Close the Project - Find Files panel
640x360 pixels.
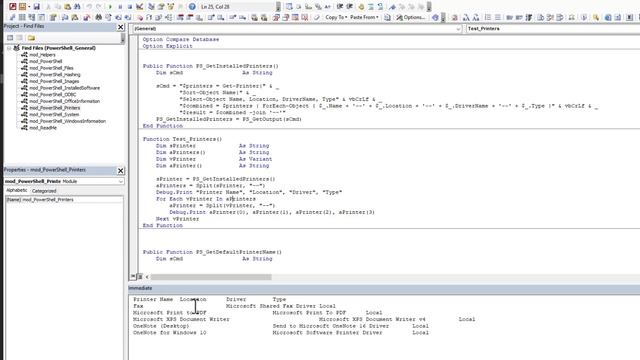click(x=120, y=27)
